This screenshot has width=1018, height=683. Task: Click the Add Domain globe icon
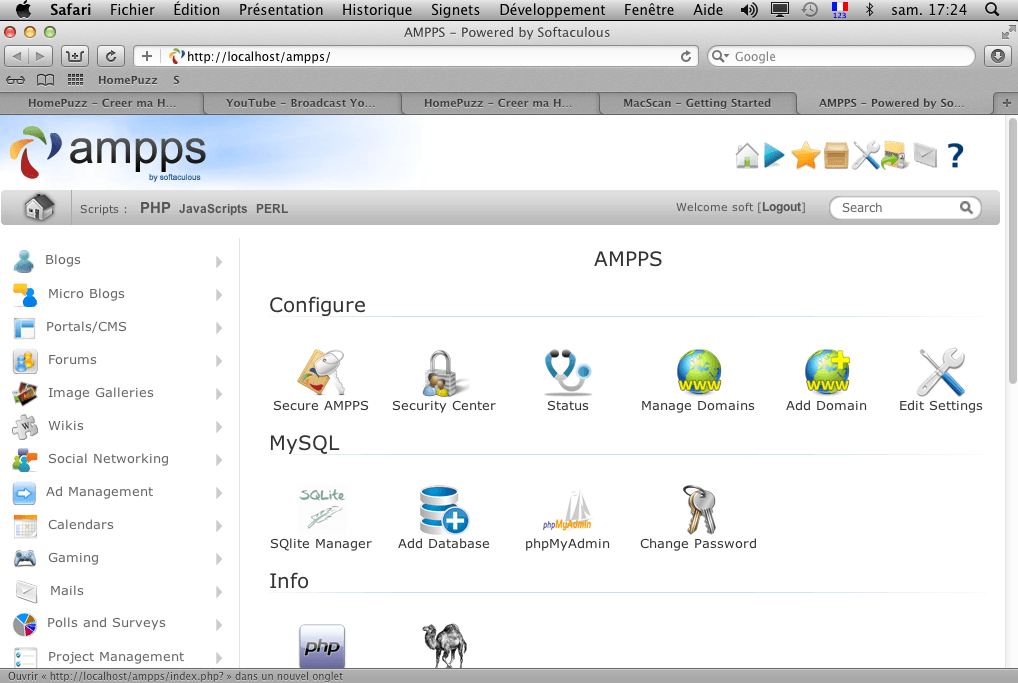pos(826,371)
